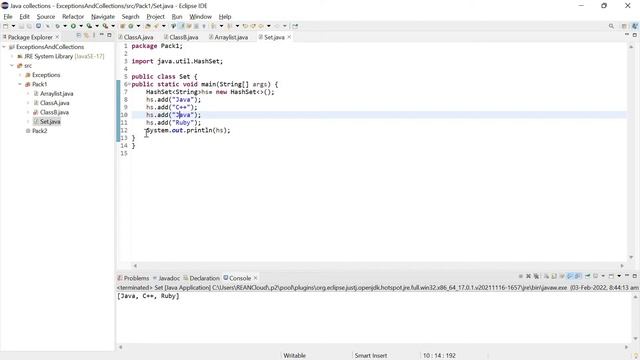Open the External Tools dropdown arrow
The image size is (640, 360).
(x=113, y=26)
